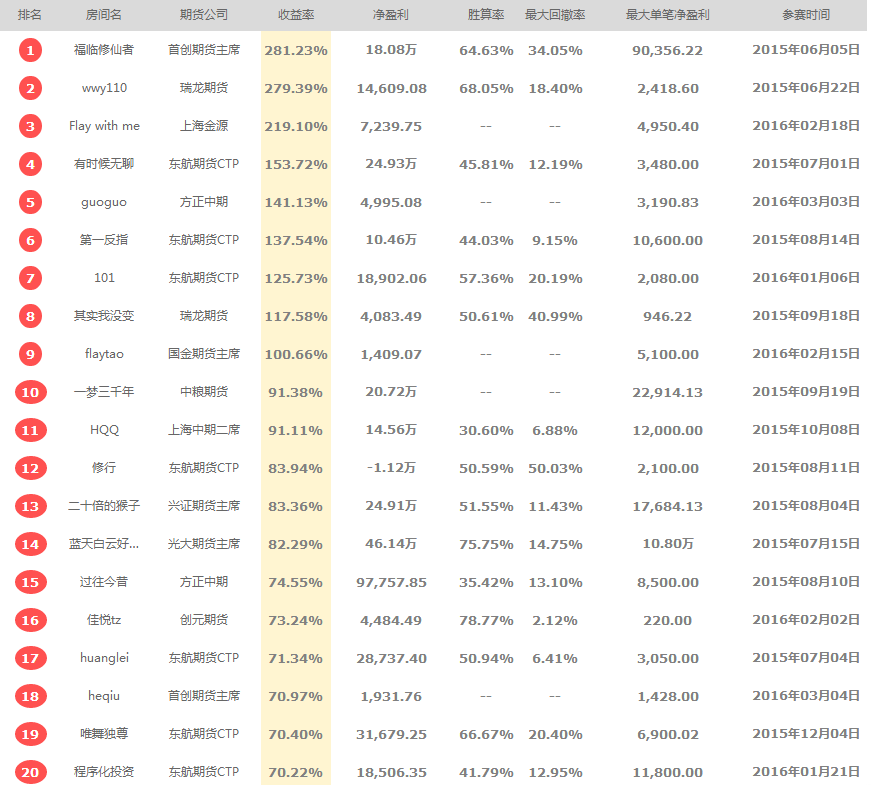Sort by the 最大单笔净盈利 column header
871x785 pixels.
[x=668, y=15]
